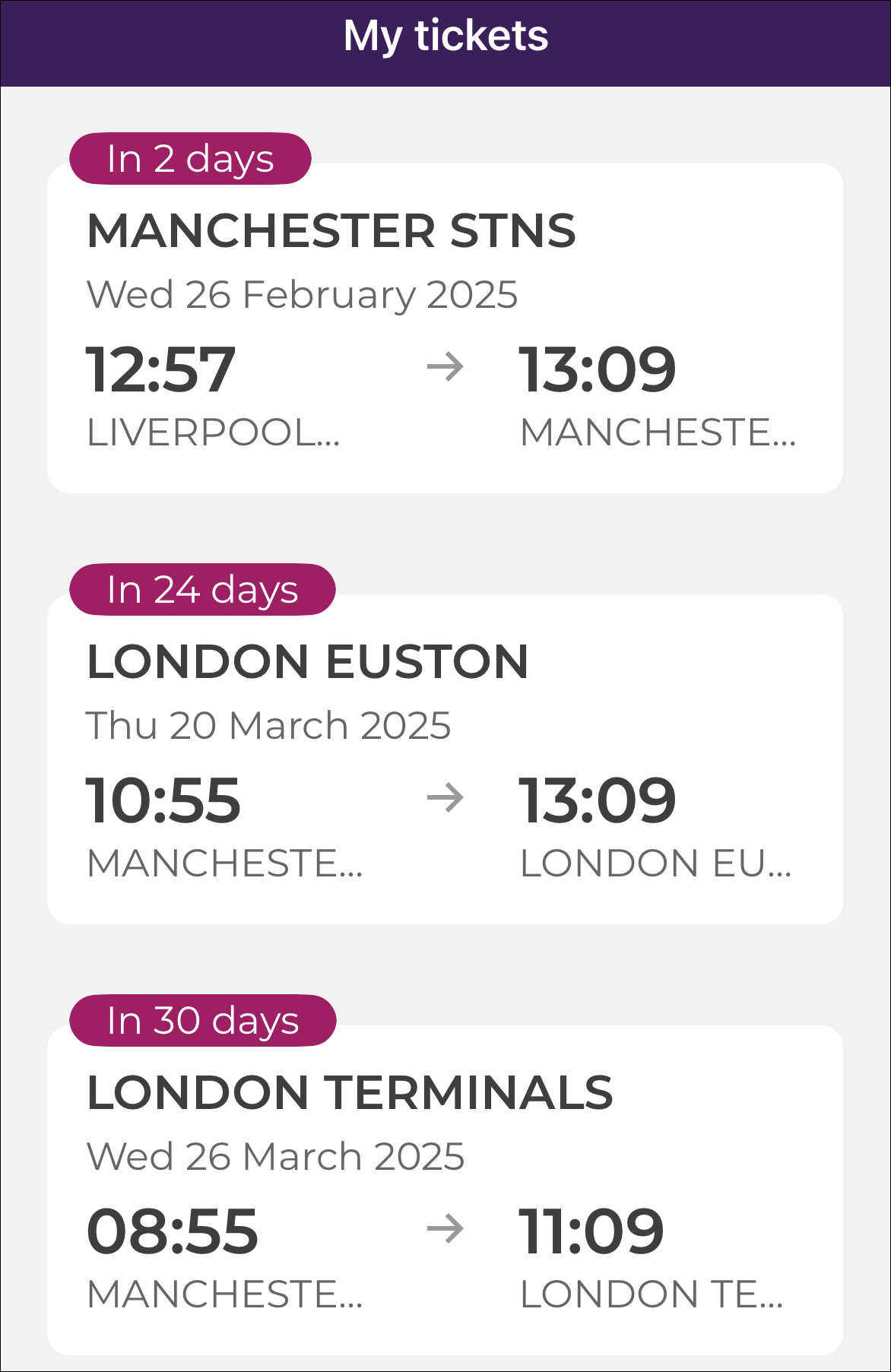Click the arrow icon on London Terminals ticket
Viewport: 891px width, 1372px height.
coord(445,1229)
